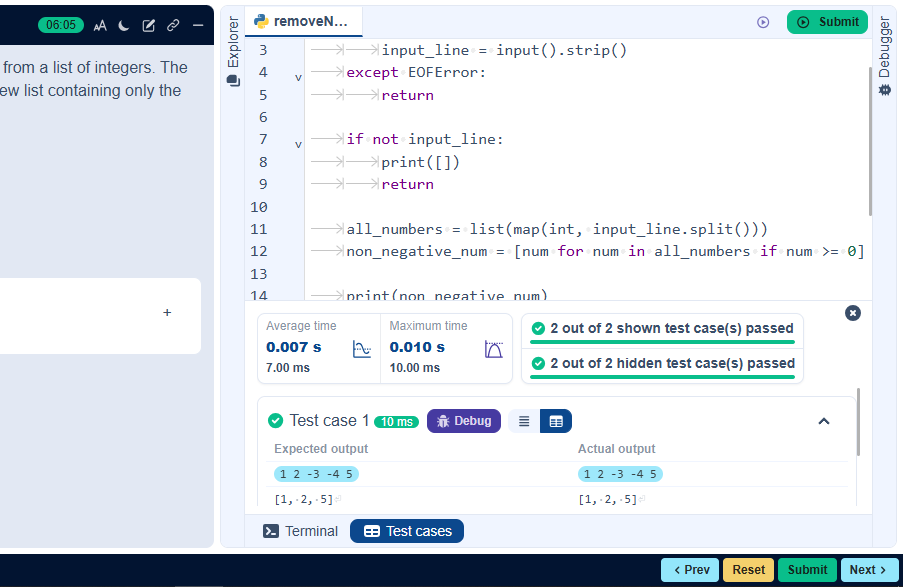Click the average time graph icon
Screen dimensions: 903x587
click(362, 349)
